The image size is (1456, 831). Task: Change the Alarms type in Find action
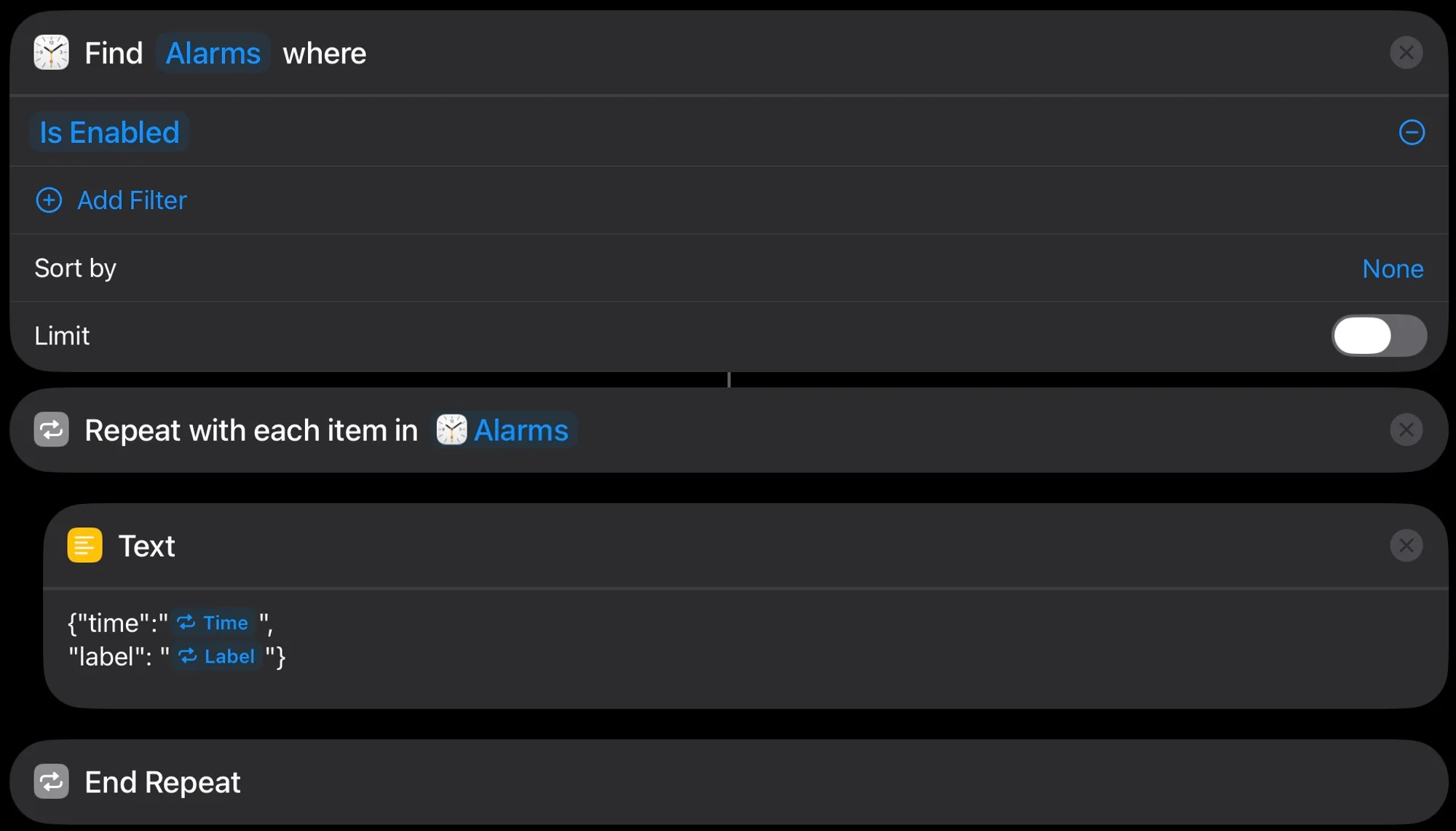tap(213, 53)
